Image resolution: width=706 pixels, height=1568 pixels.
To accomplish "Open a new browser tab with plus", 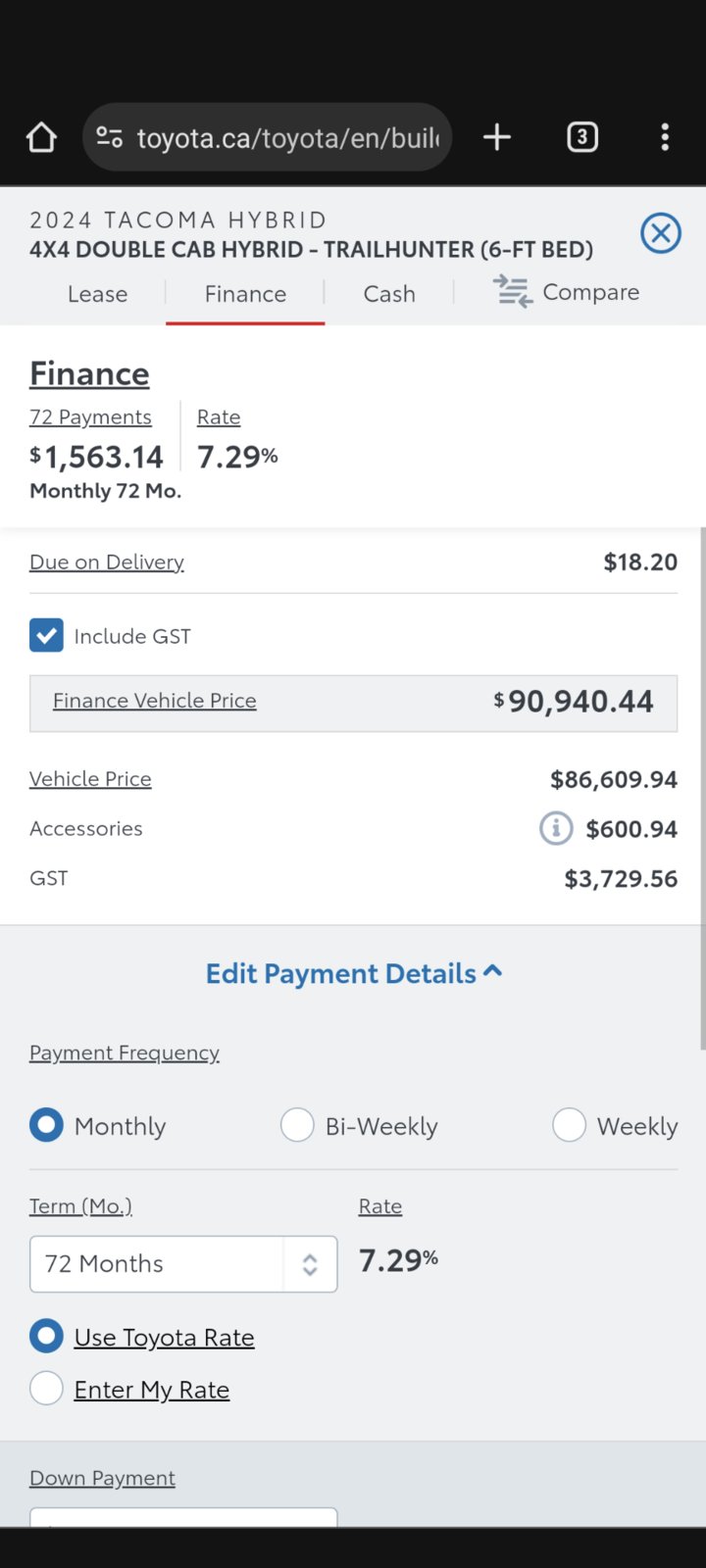I will point(497,137).
